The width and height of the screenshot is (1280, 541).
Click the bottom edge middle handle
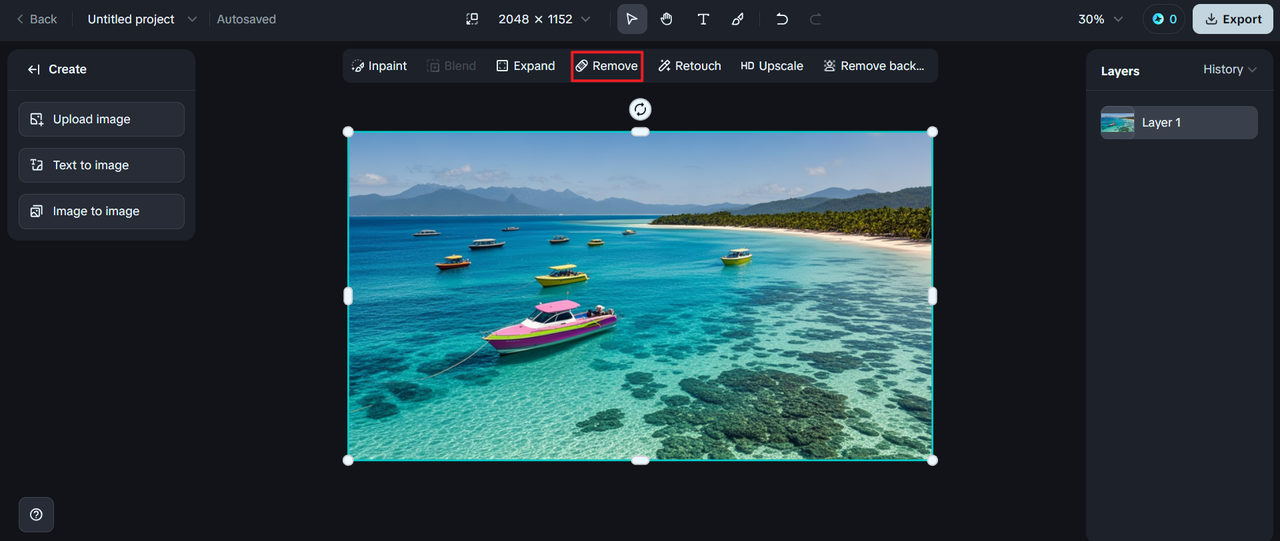coord(640,460)
